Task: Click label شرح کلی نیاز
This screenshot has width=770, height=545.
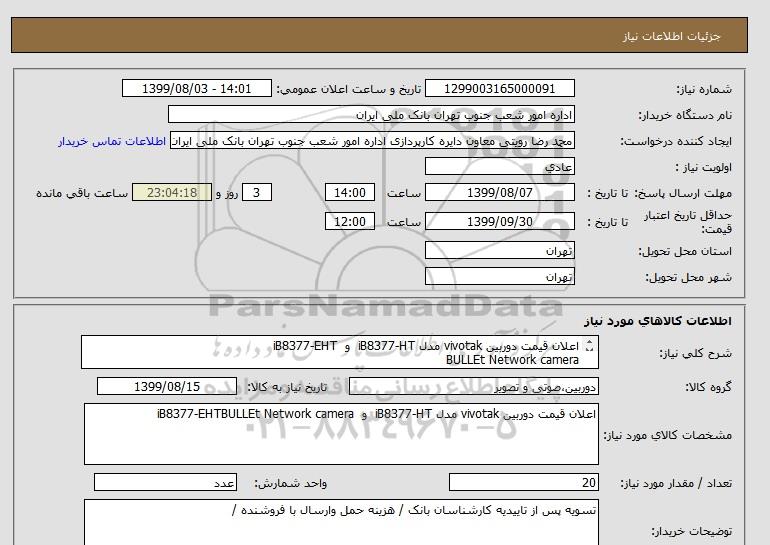Action: click(695, 353)
